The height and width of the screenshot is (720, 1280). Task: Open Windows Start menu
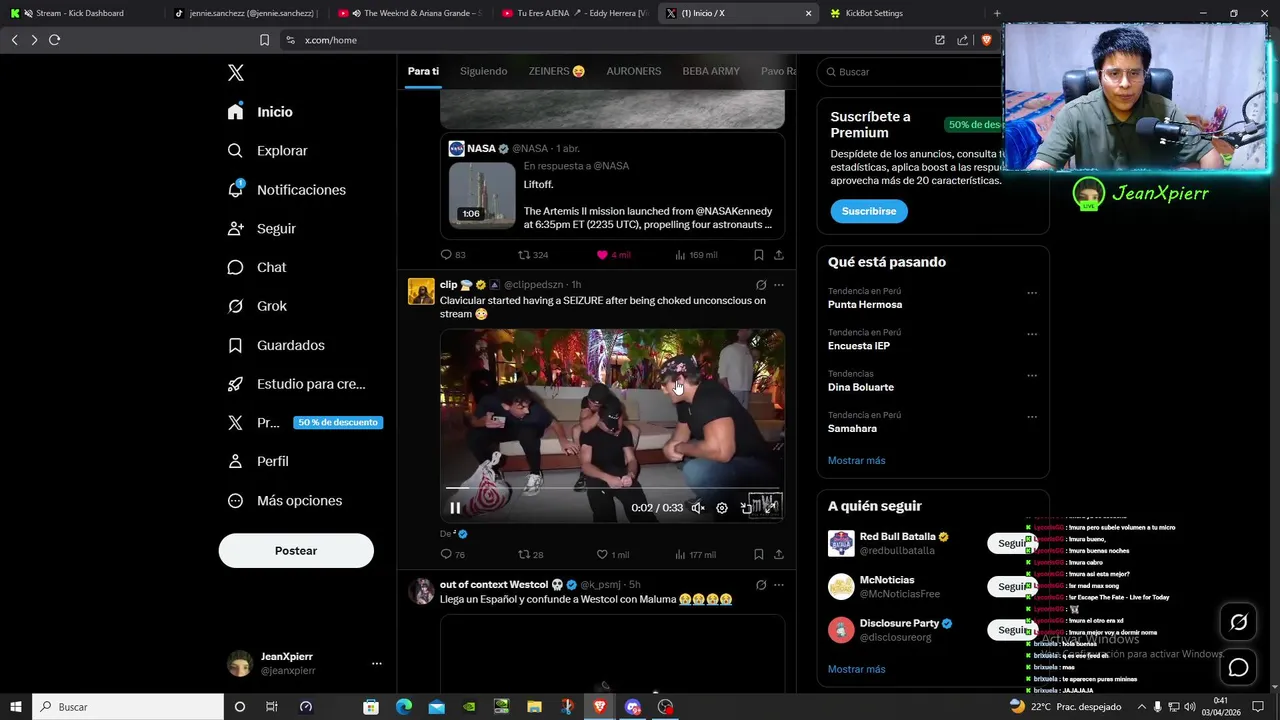pos(15,707)
